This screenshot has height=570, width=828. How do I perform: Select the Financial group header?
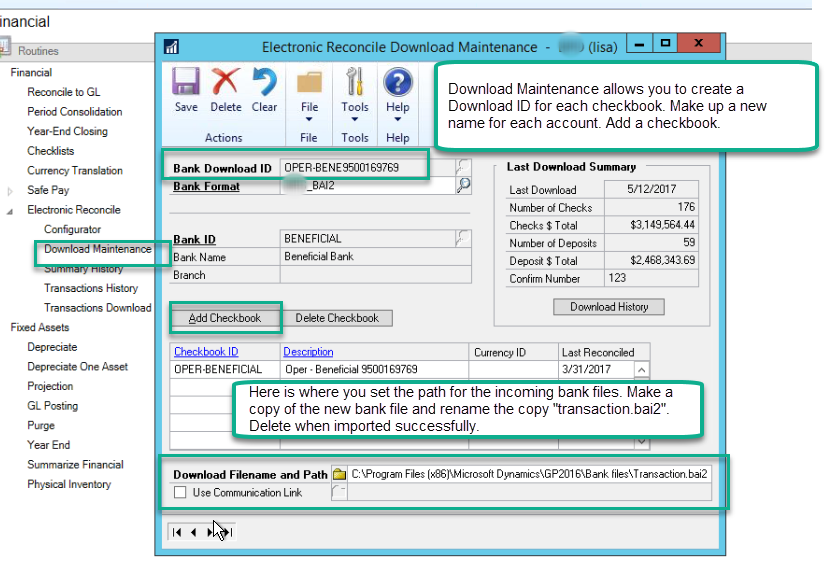(x=31, y=72)
